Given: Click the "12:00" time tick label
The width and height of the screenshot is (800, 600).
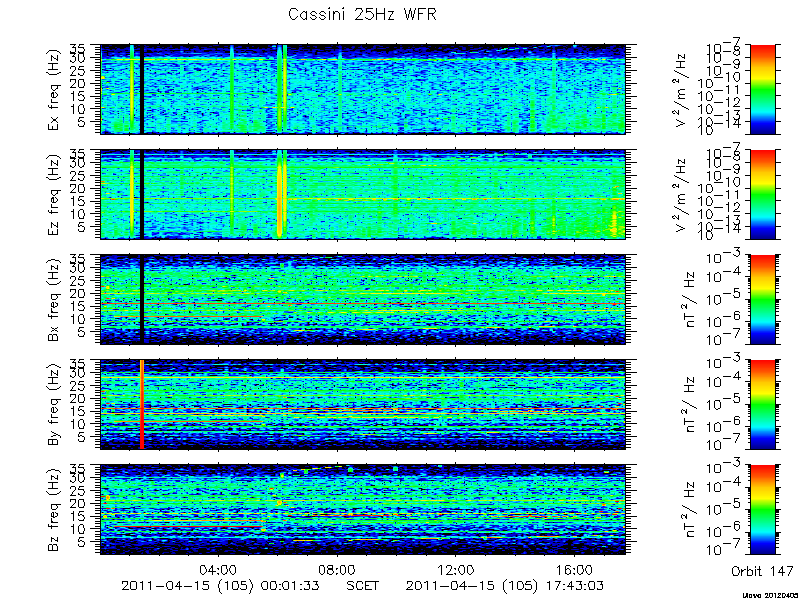Looking at the screenshot, I should click(x=456, y=570).
